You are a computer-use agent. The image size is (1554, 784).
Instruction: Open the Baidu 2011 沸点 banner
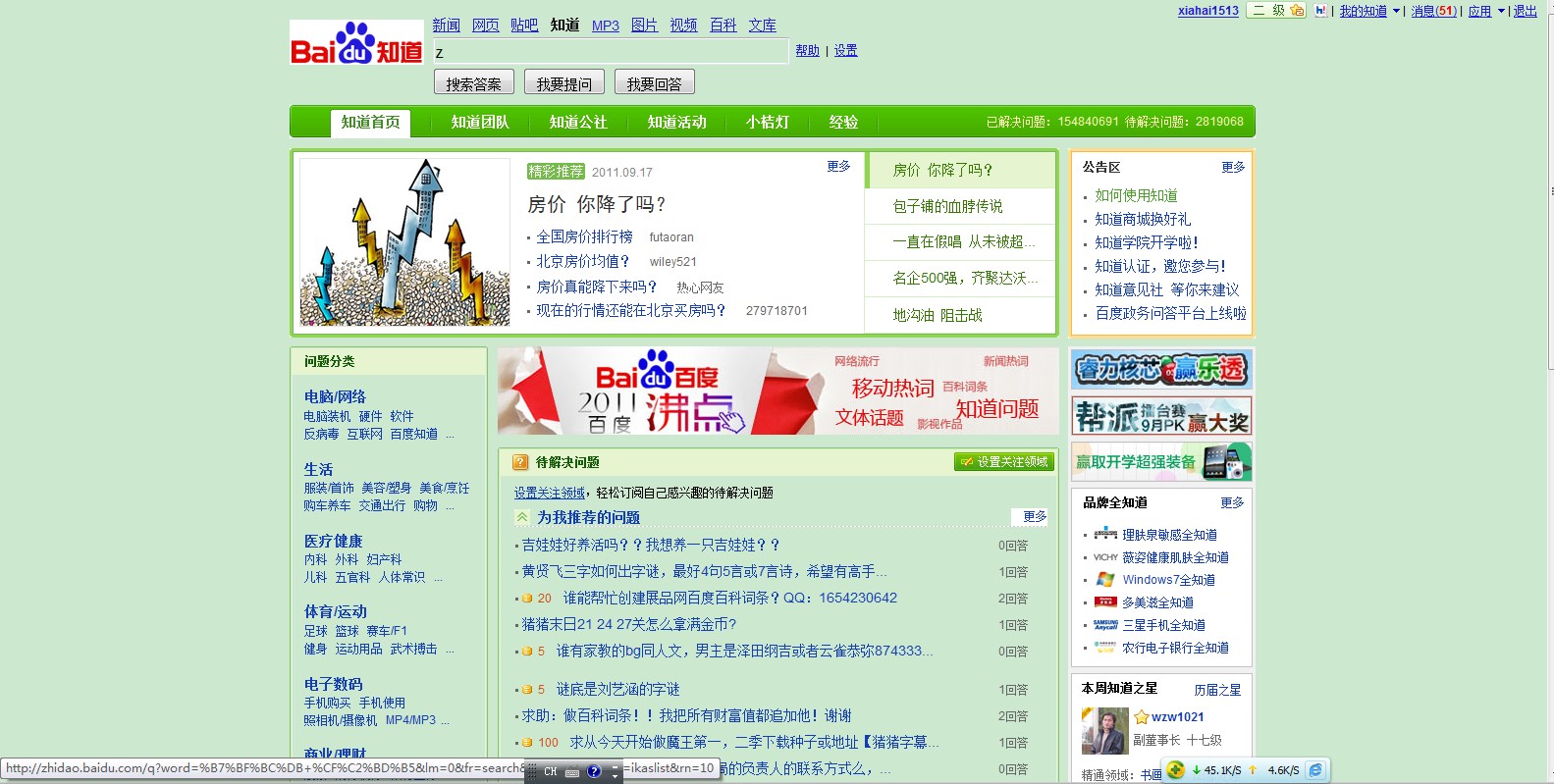778,392
